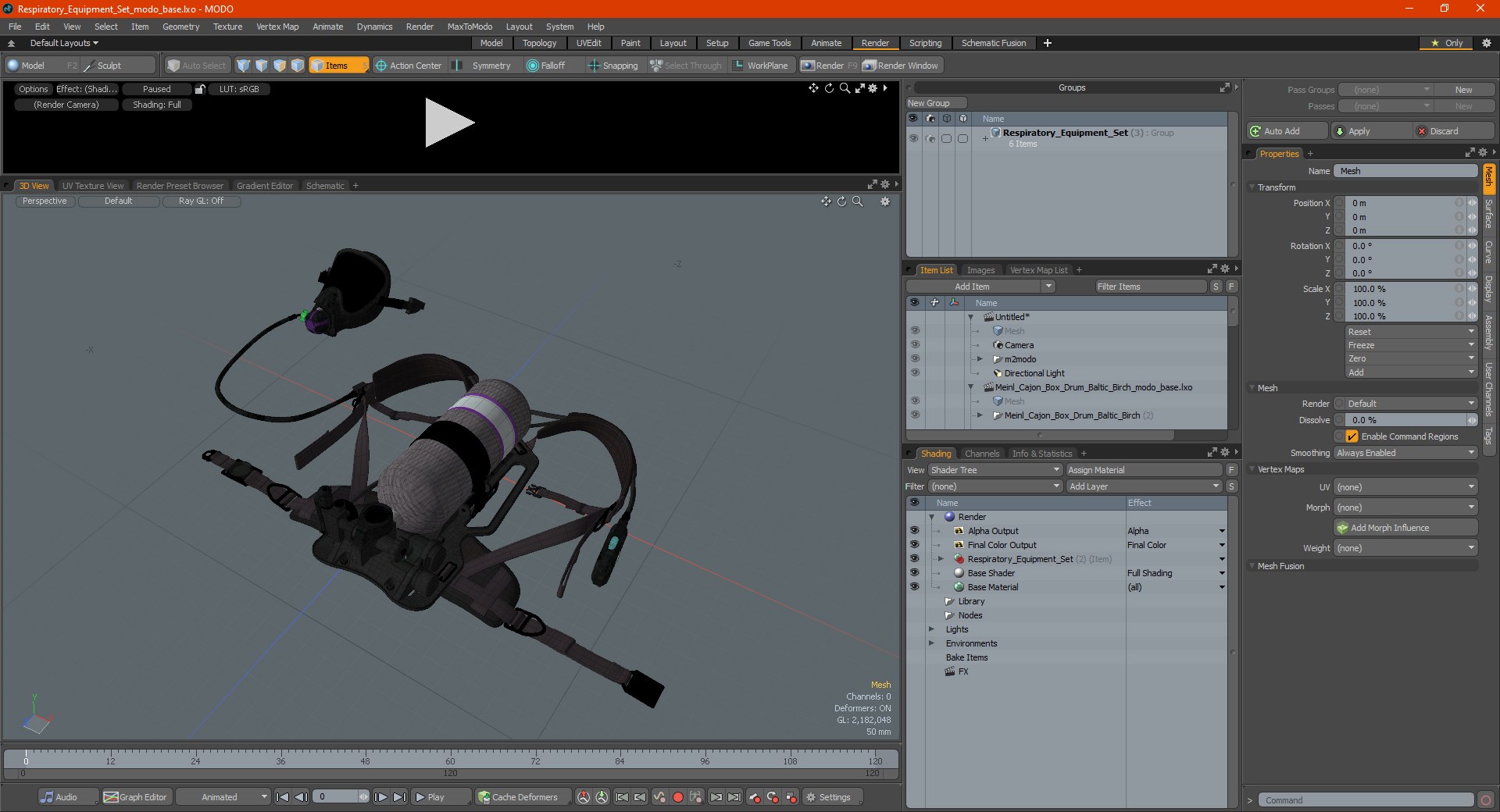1500x812 pixels.
Task: Expand the Lights node in the Shader Tree
Action: pyautogui.click(x=931, y=629)
